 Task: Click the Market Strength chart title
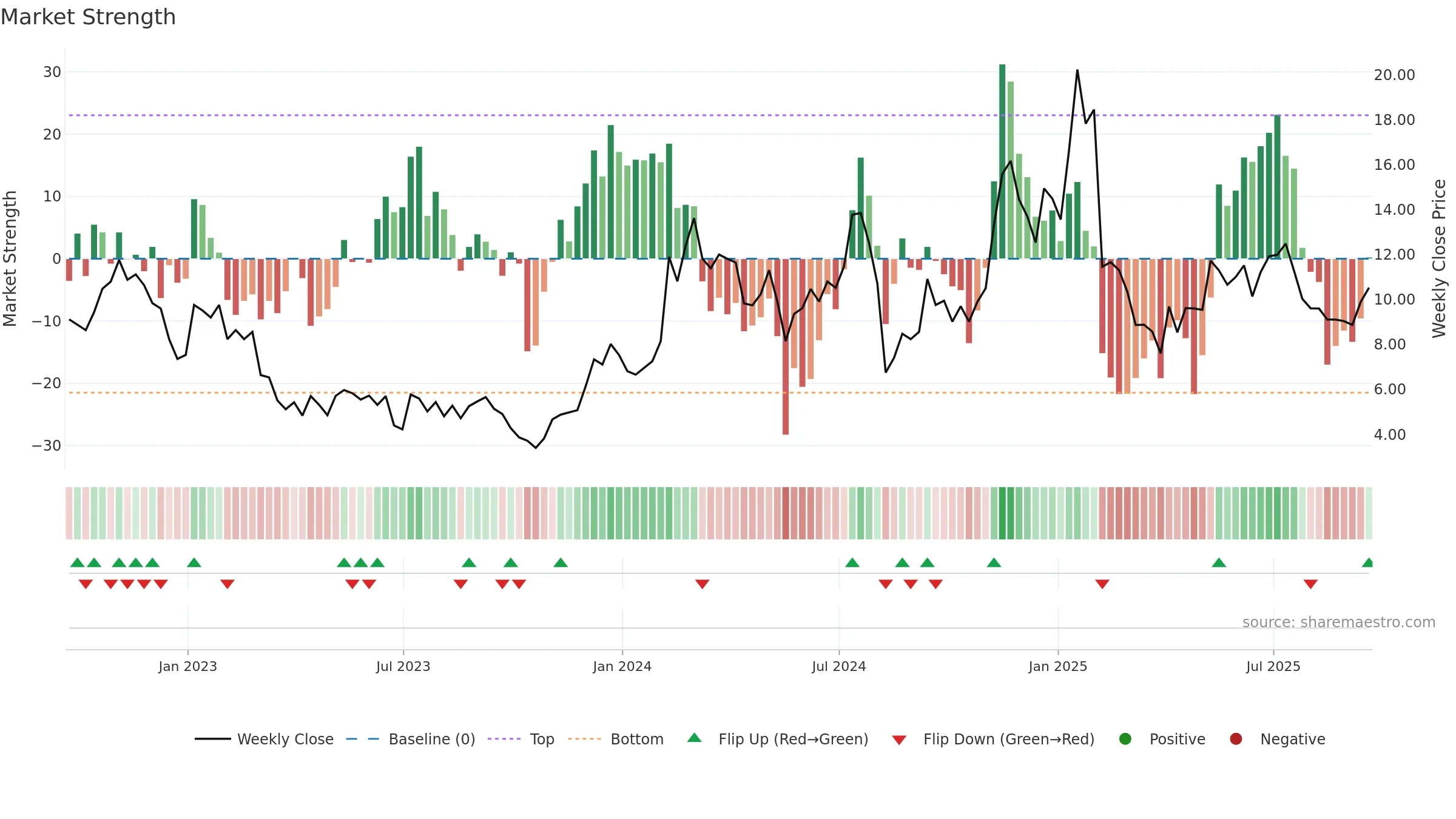pyautogui.click(x=88, y=17)
